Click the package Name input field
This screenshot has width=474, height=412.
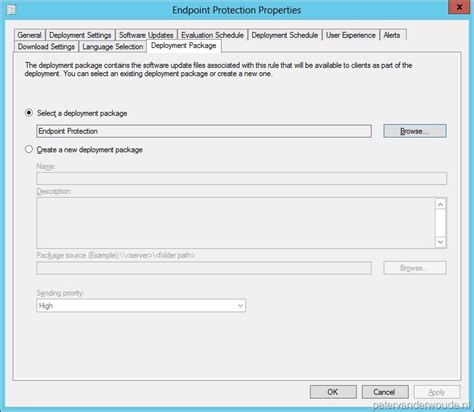pos(241,178)
